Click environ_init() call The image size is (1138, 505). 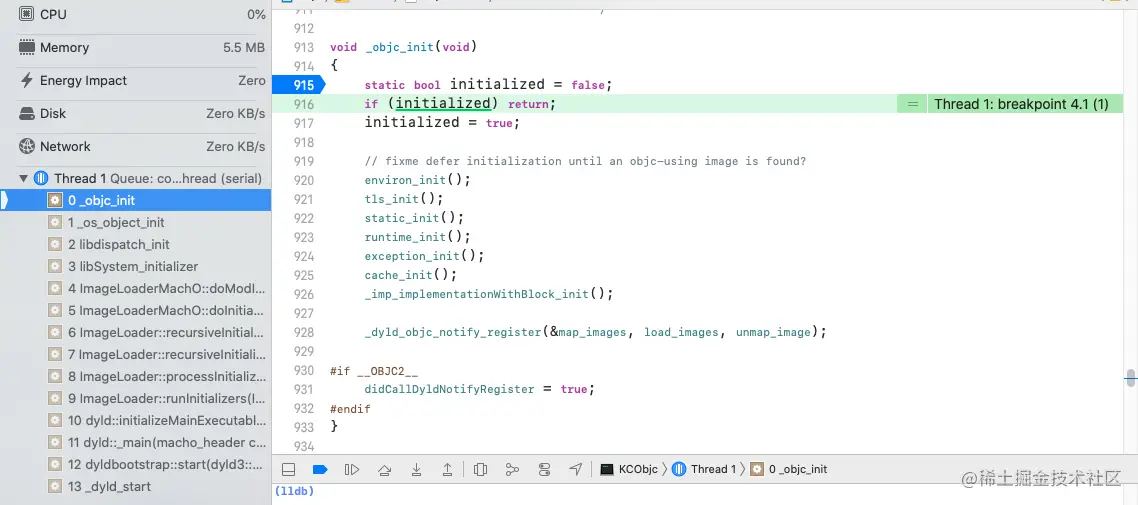pos(417,180)
